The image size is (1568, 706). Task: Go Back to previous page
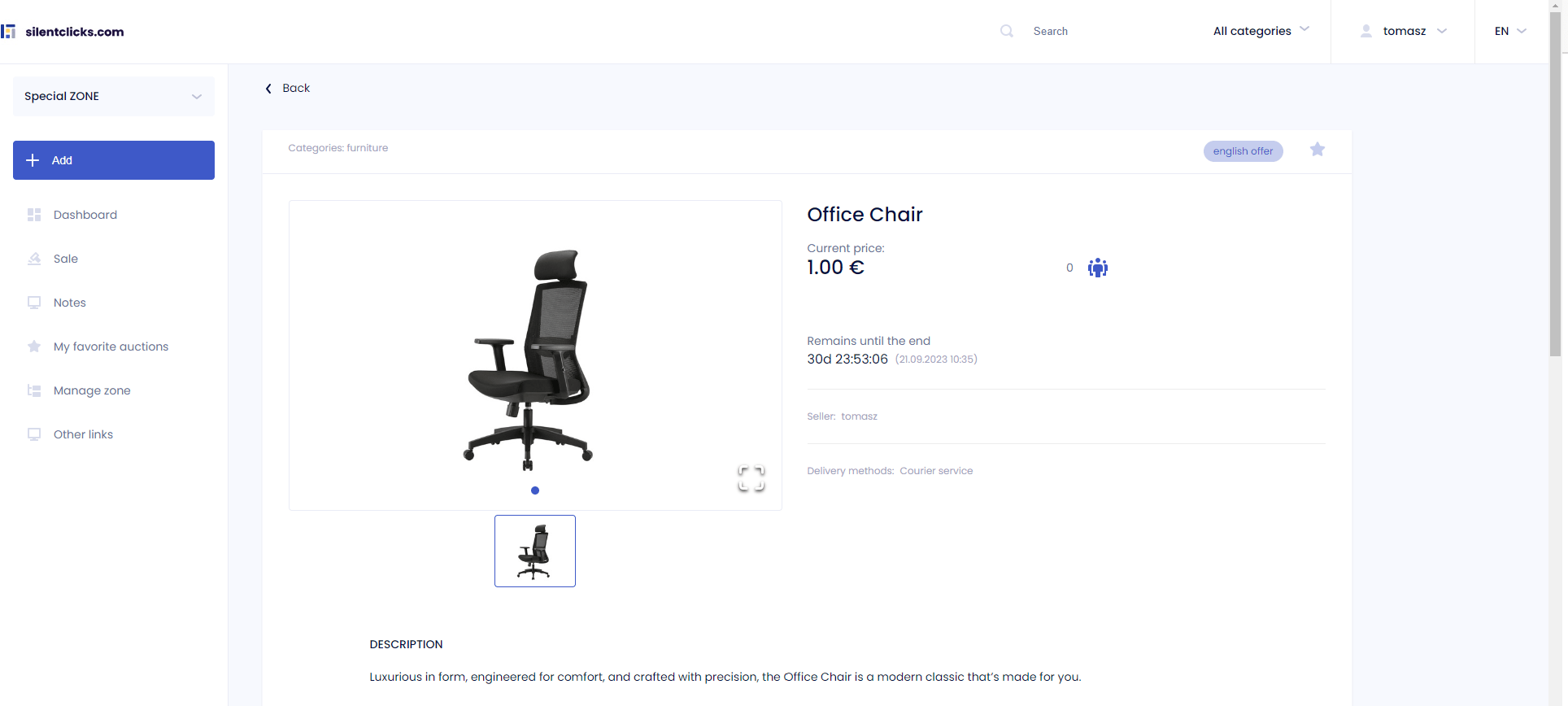point(288,88)
